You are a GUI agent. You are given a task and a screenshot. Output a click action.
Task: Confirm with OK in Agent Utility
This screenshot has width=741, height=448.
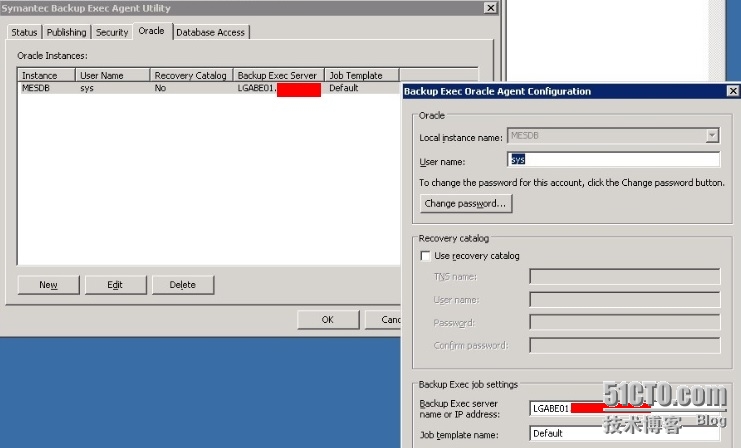[x=327, y=319]
